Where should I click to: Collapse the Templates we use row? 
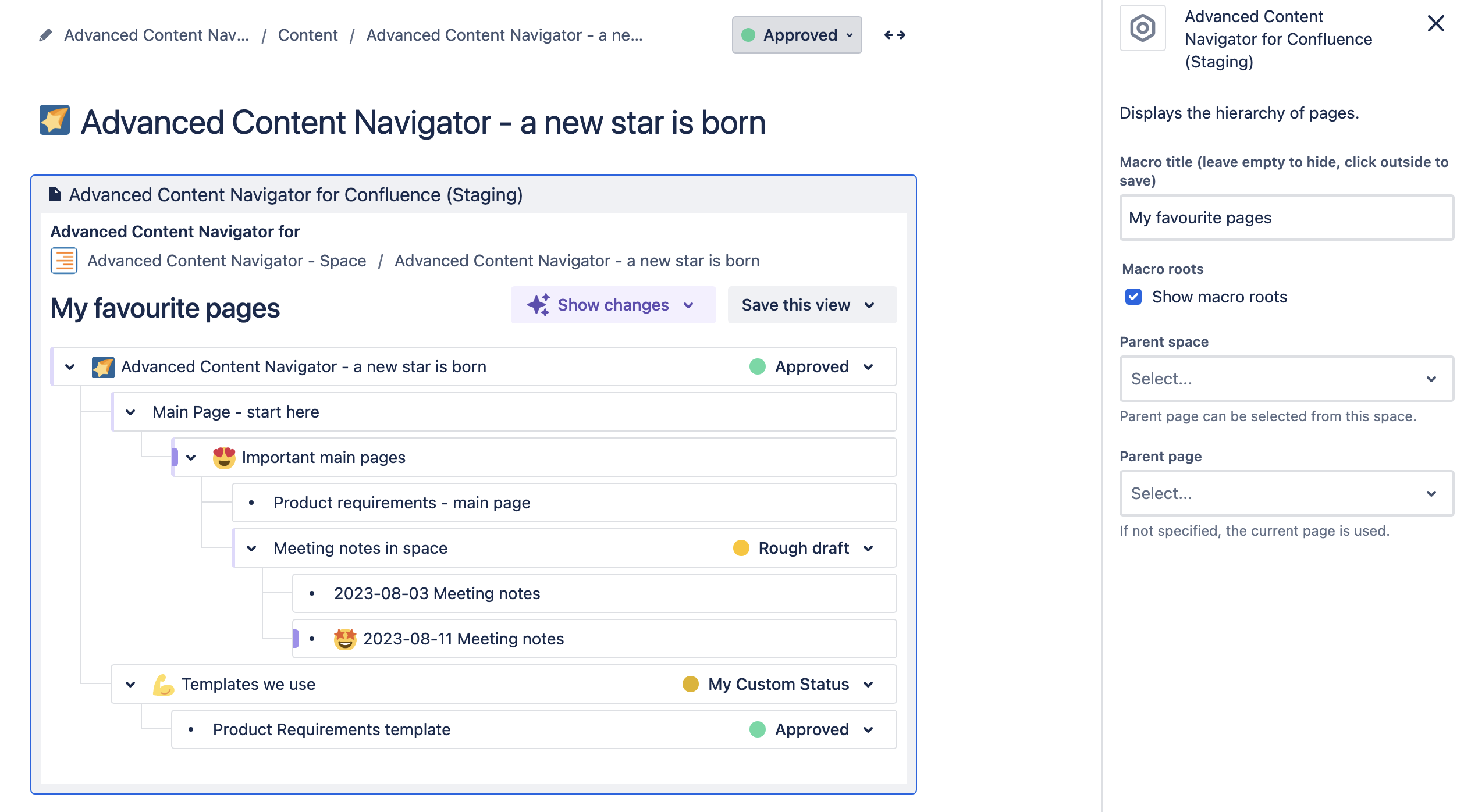point(130,685)
